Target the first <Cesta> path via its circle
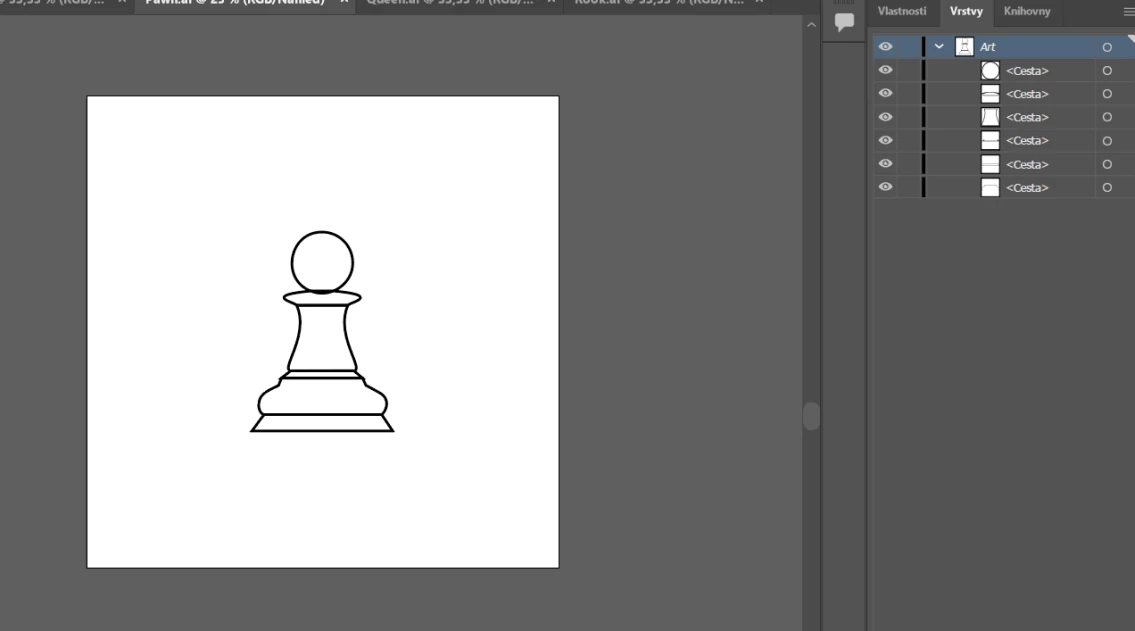This screenshot has width=1135, height=631. (x=1107, y=71)
